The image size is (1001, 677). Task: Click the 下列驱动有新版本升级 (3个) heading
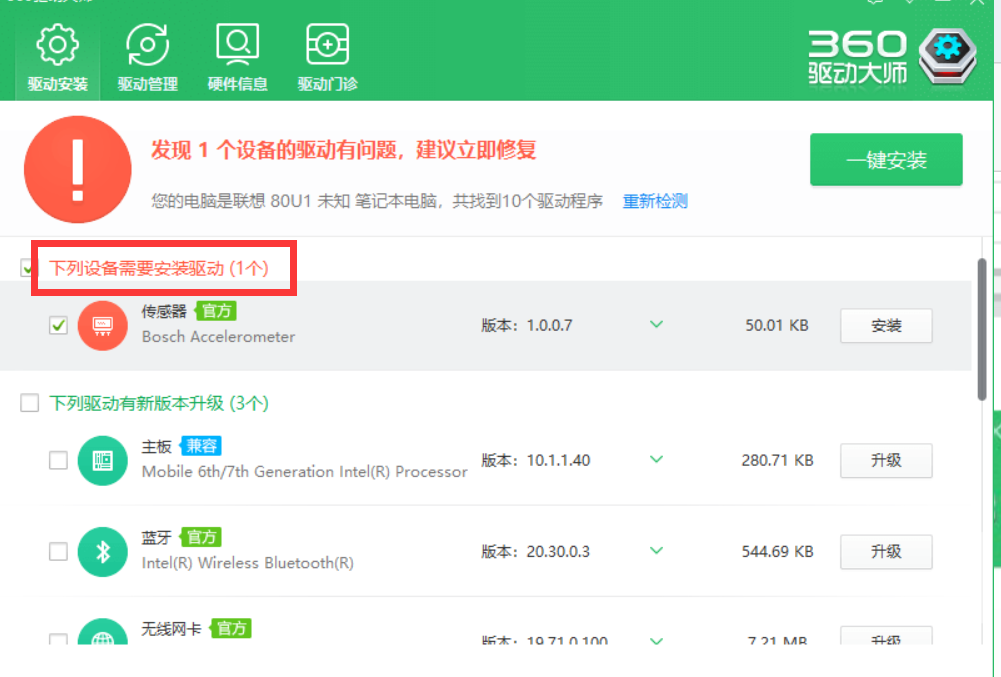click(159, 403)
